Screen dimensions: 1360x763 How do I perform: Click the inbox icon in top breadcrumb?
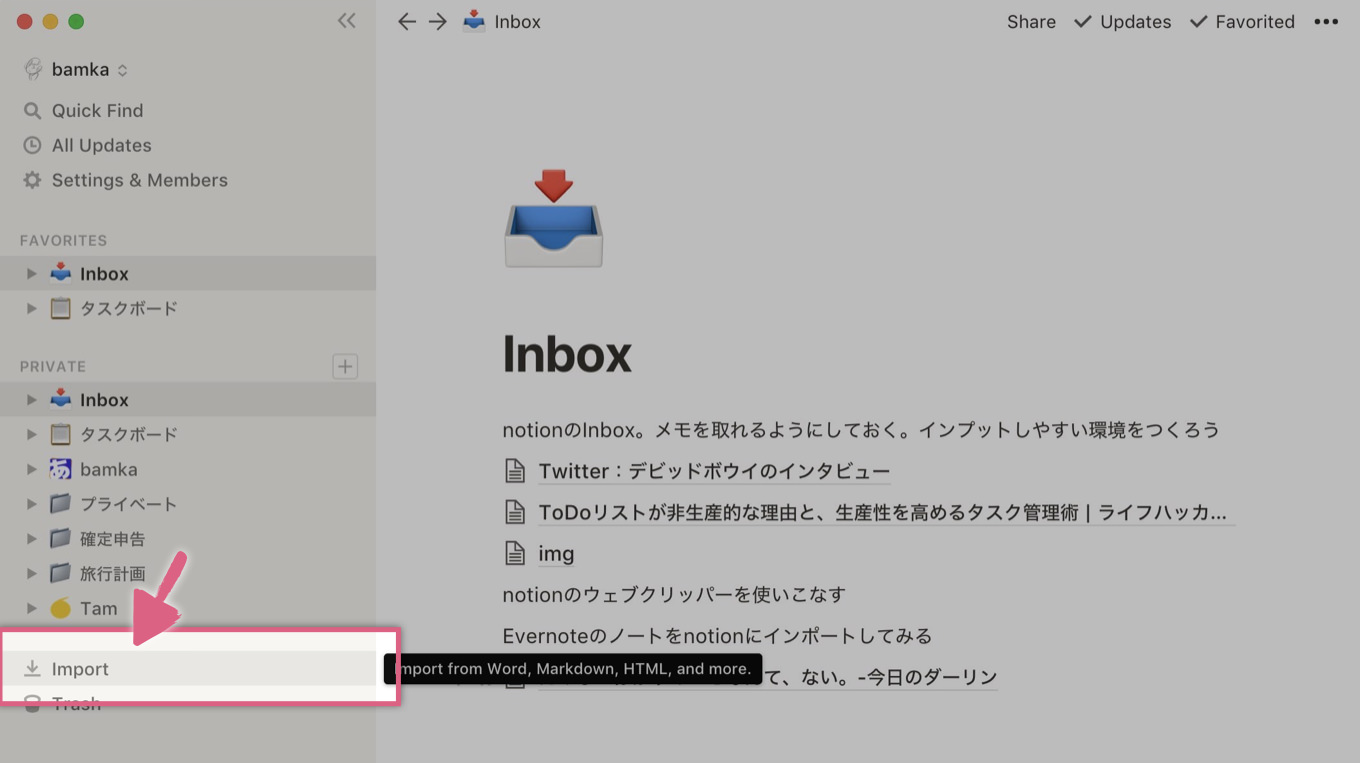coord(474,21)
